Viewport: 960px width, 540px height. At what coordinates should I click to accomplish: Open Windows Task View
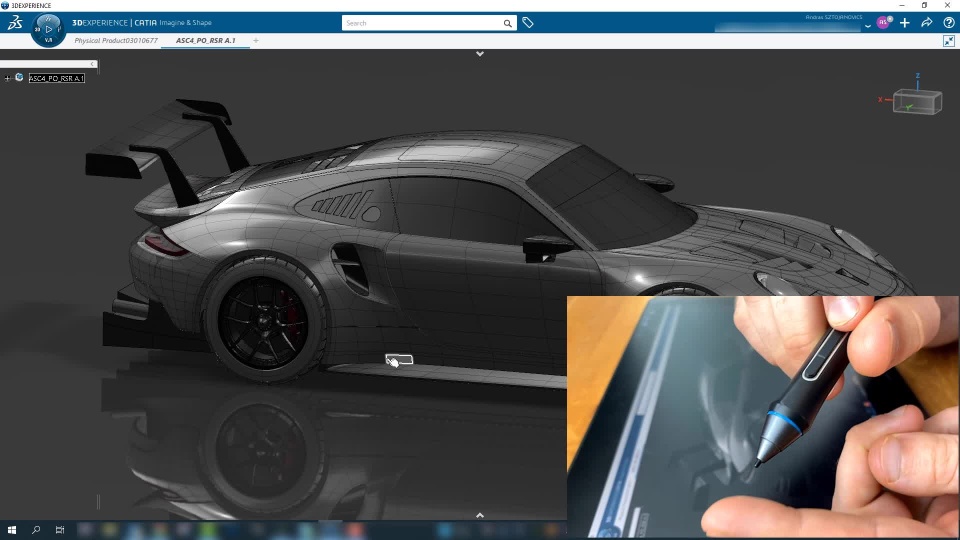point(59,530)
